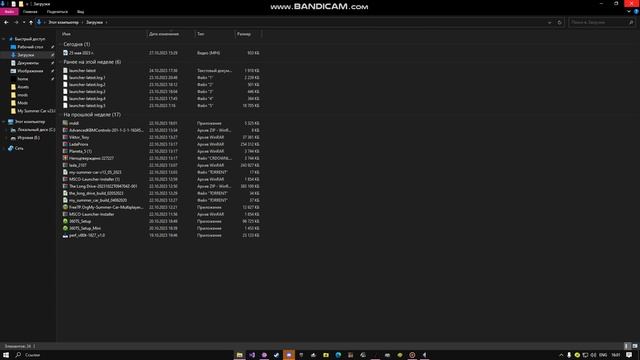
Task: Click the 360TS_Setup_Mini application icon
Action: [65, 228]
